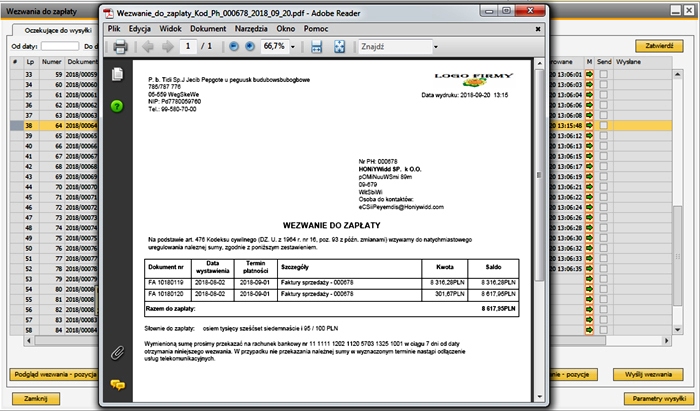
Task: Open the Pomoc menu
Action: pos(316,29)
